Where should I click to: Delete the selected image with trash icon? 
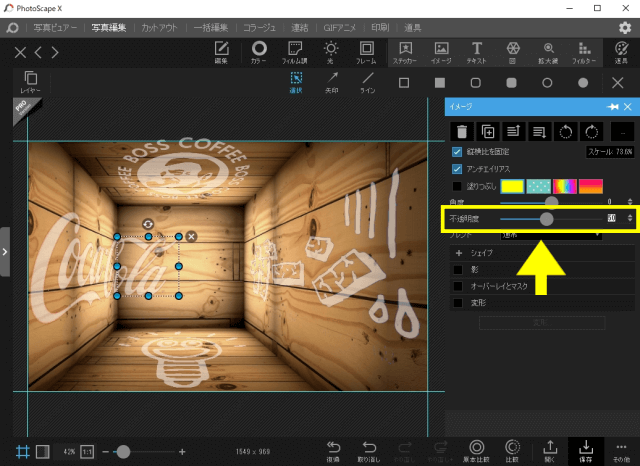tap(462, 131)
